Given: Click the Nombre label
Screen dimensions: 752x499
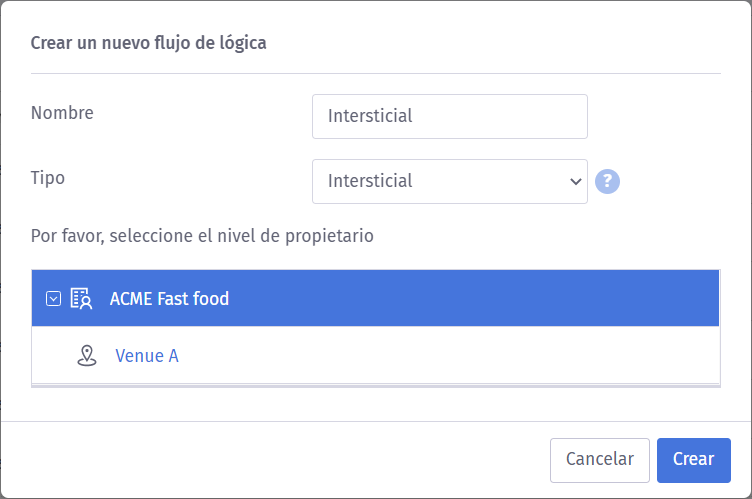Looking at the screenshot, I should pos(62,113).
